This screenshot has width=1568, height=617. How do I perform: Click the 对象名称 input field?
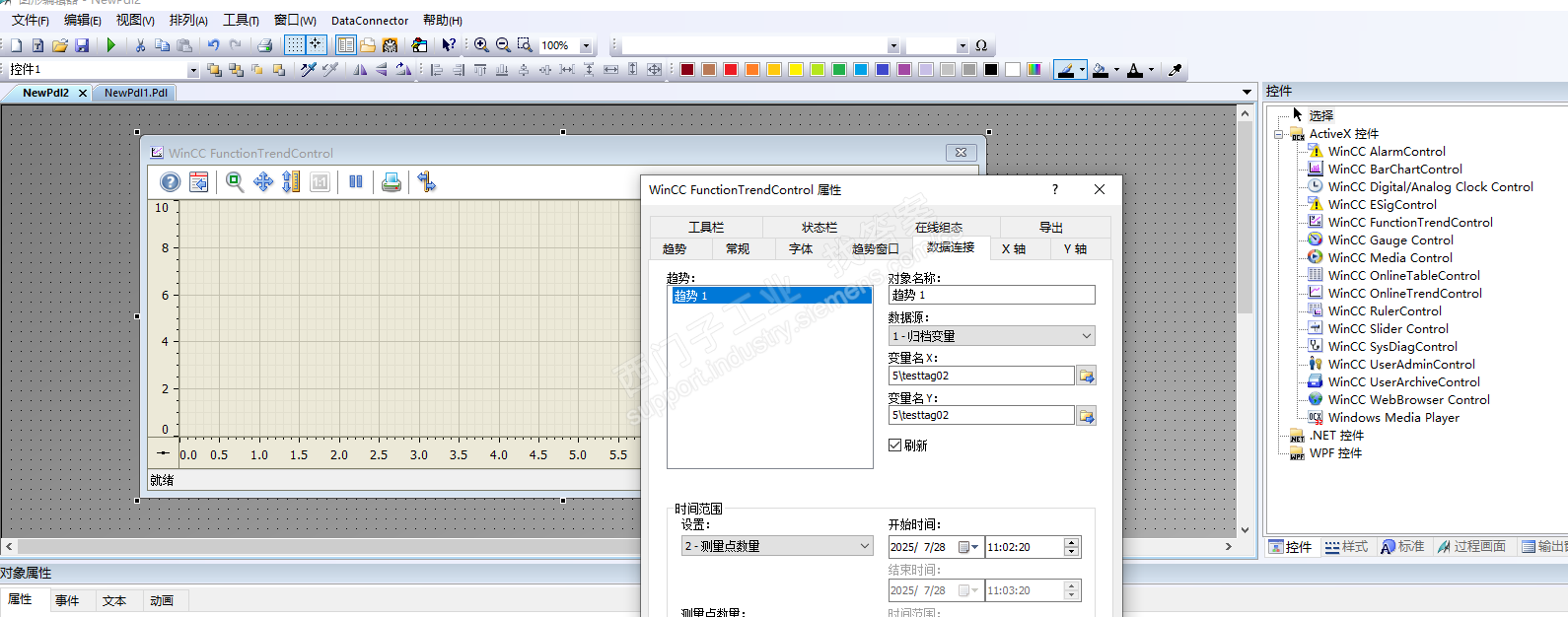992,295
